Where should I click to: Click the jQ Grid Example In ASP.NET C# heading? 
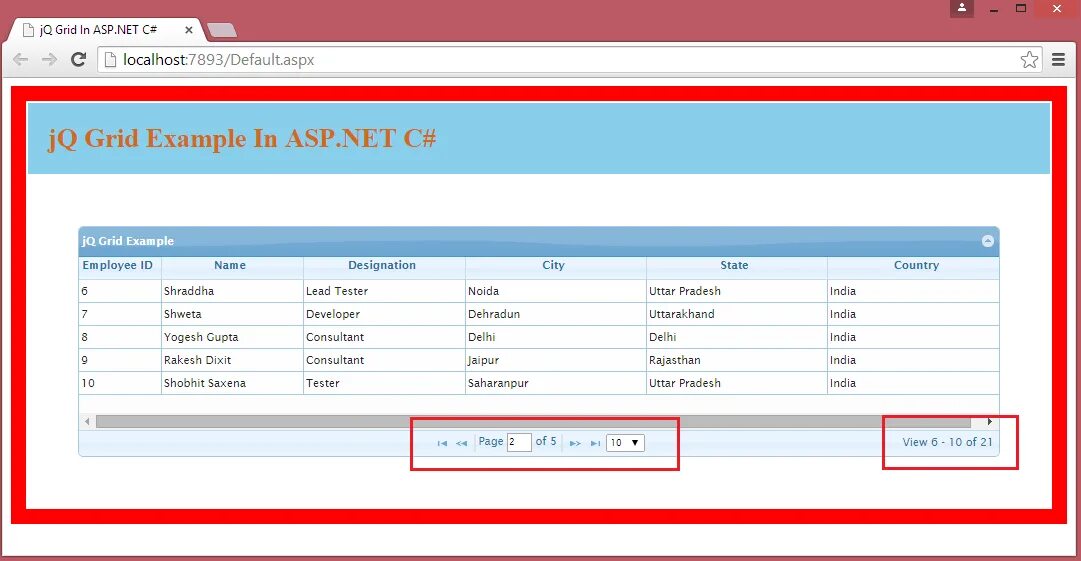242,139
